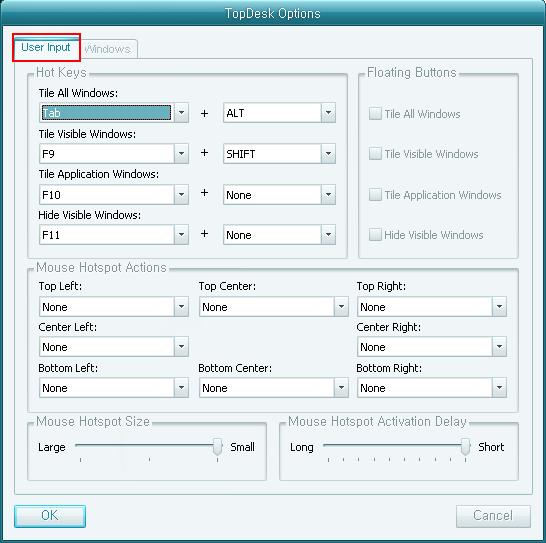Expand the Top Right hotspot dropdown
Image resolution: width=546 pixels, height=543 pixels.
[x=432, y=307]
